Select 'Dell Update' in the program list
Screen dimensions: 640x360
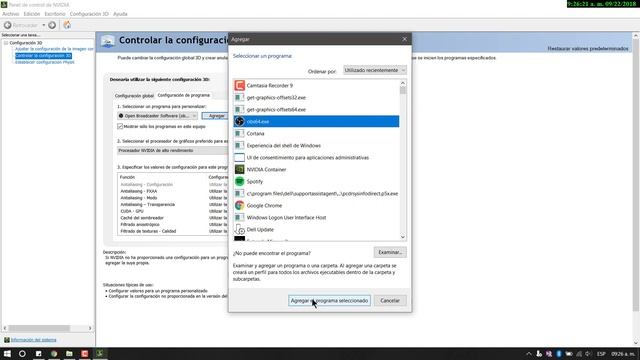(316, 229)
